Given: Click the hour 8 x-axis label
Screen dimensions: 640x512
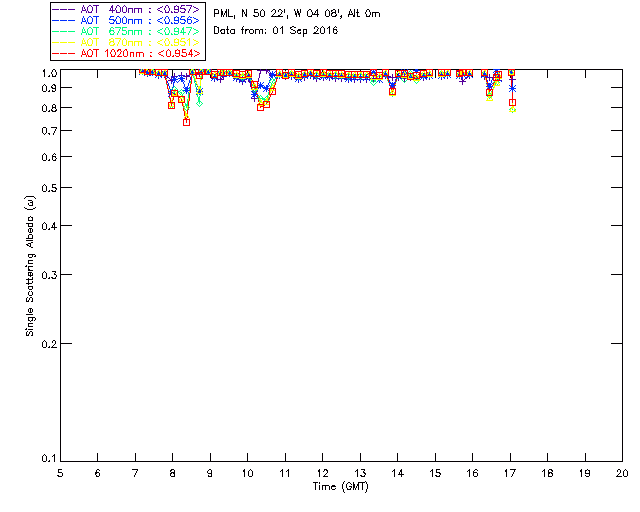Looking at the screenshot, I should click(173, 473).
